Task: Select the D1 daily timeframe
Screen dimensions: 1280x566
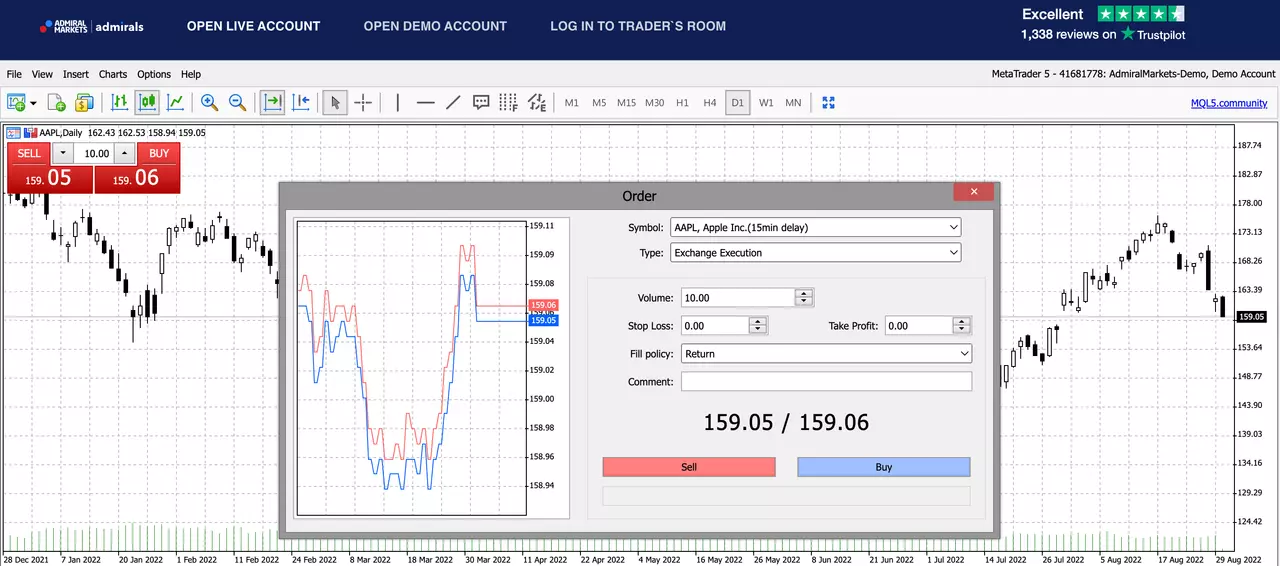Action: 738,103
